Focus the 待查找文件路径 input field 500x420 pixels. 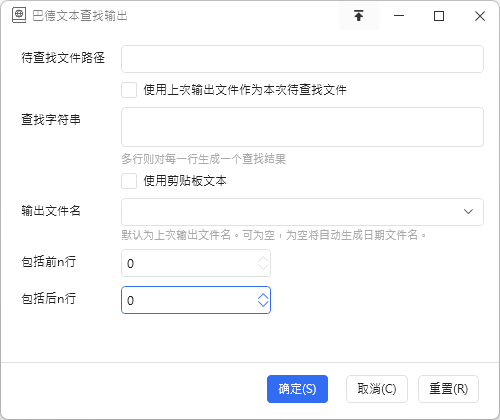(x=302, y=59)
